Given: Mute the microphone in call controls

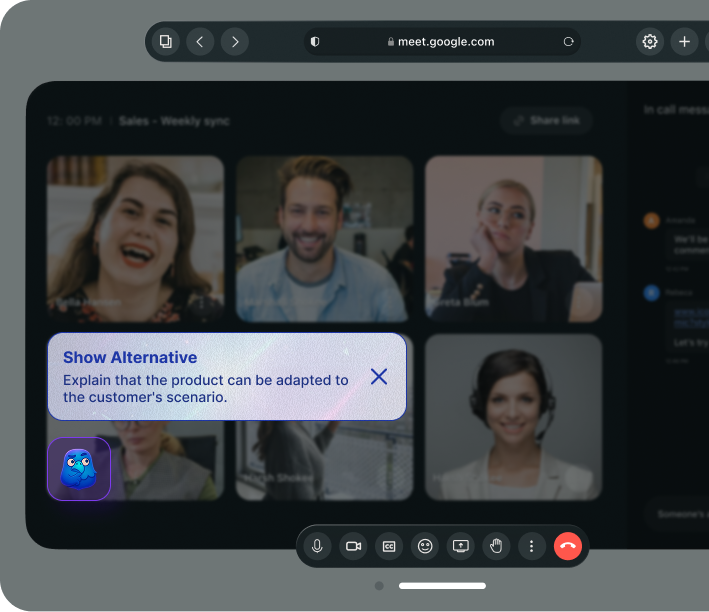Looking at the screenshot, I should point(317,546).
